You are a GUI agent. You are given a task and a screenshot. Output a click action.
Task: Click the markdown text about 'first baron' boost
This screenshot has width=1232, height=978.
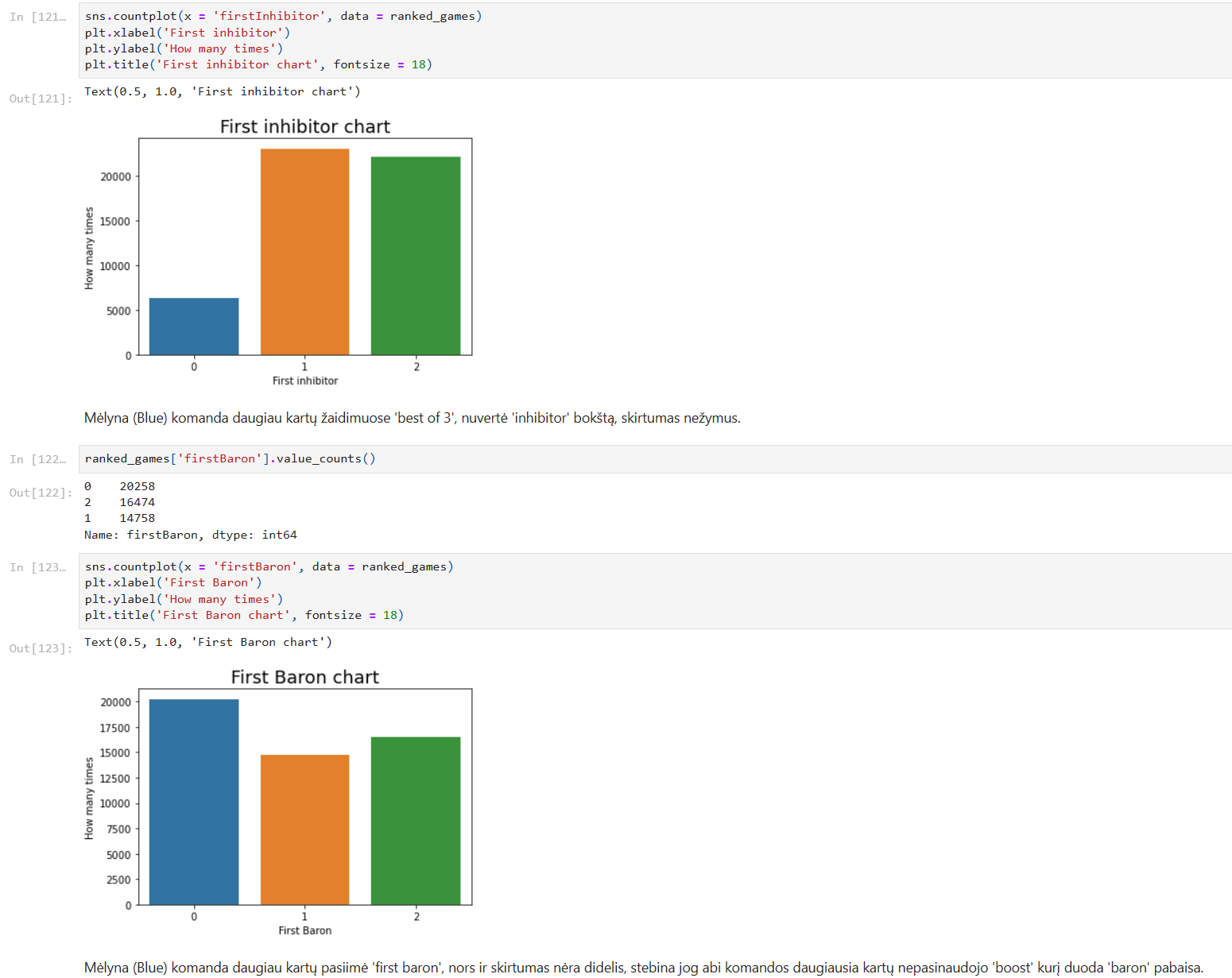[x=643, y=968]
